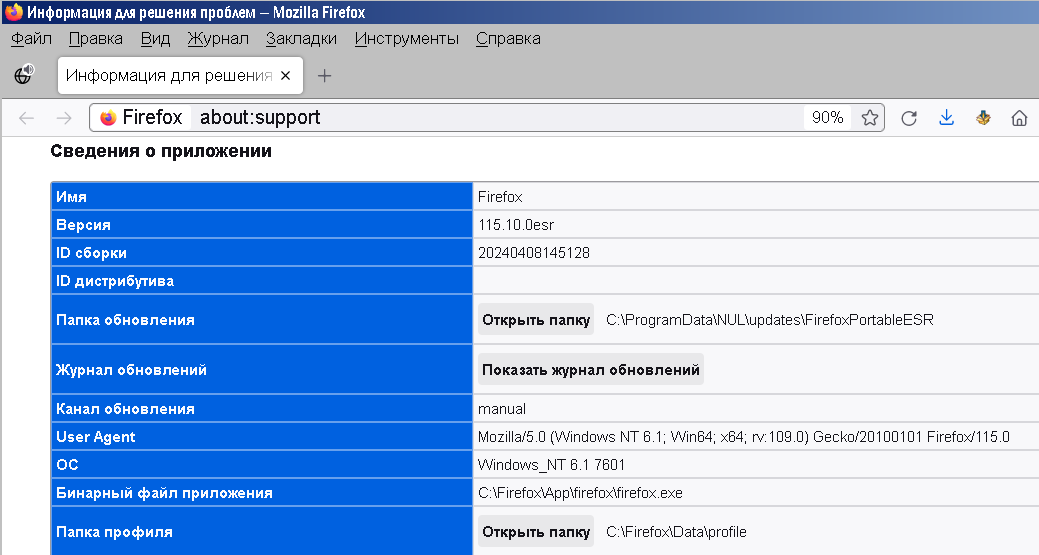
Task: Click Открыть папку for Папка профиля
Action: (536, 532)
